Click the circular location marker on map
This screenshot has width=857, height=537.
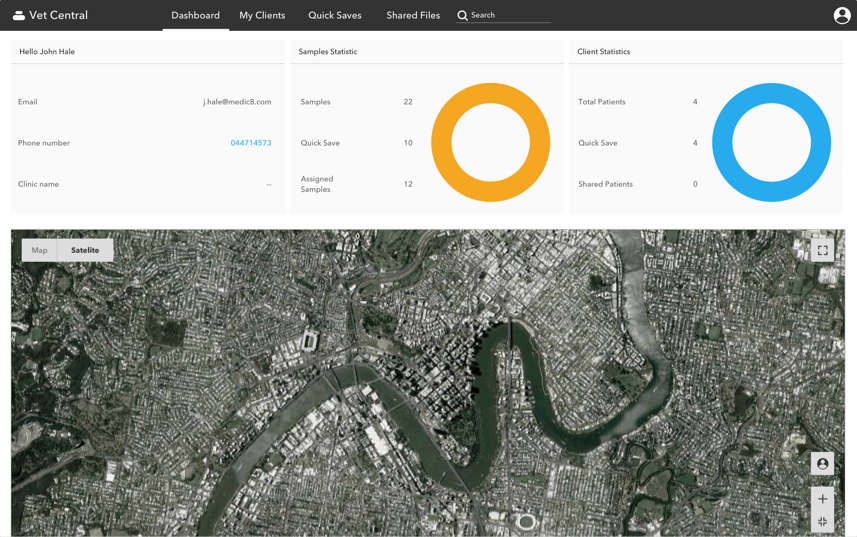[526, 522]
